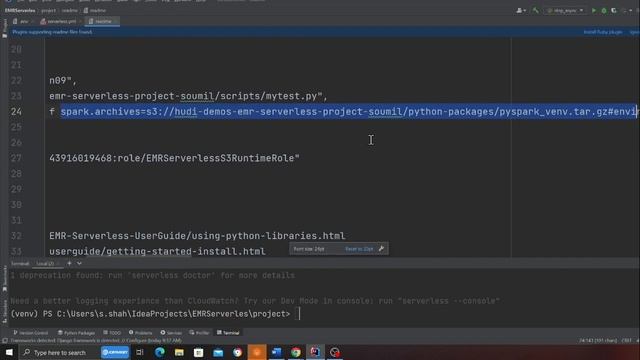
Task: Add new terminal session with plus icon
Action: 69,263
